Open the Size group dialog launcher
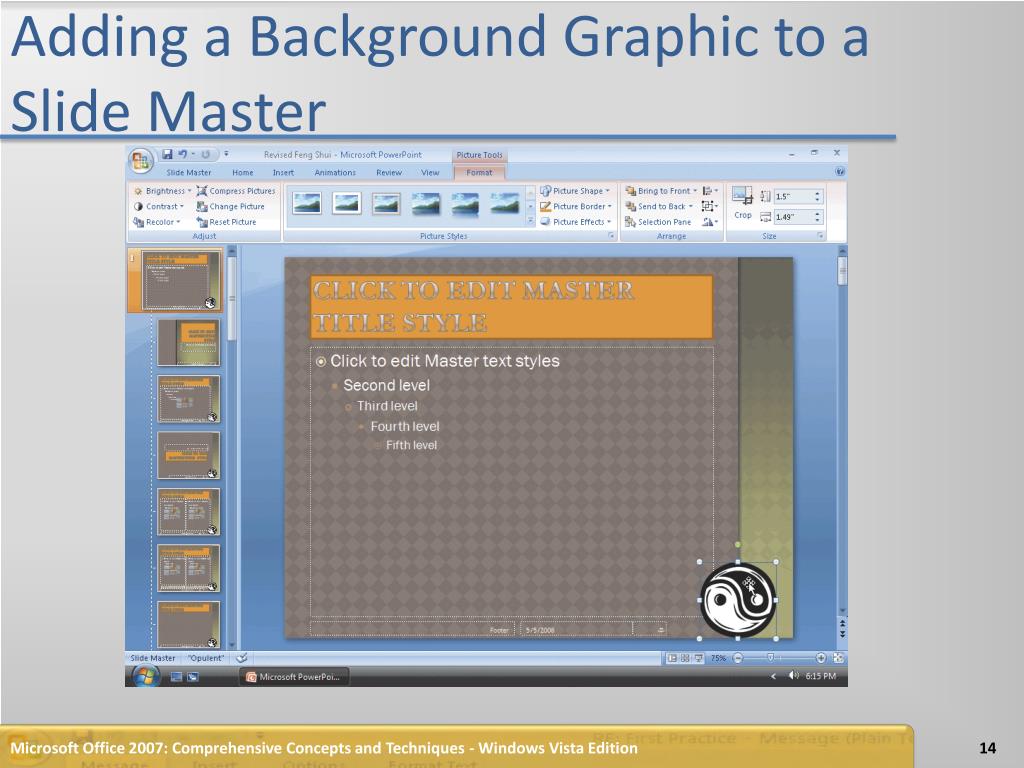This screenshot has height=768, width=1024. point(820,236)
